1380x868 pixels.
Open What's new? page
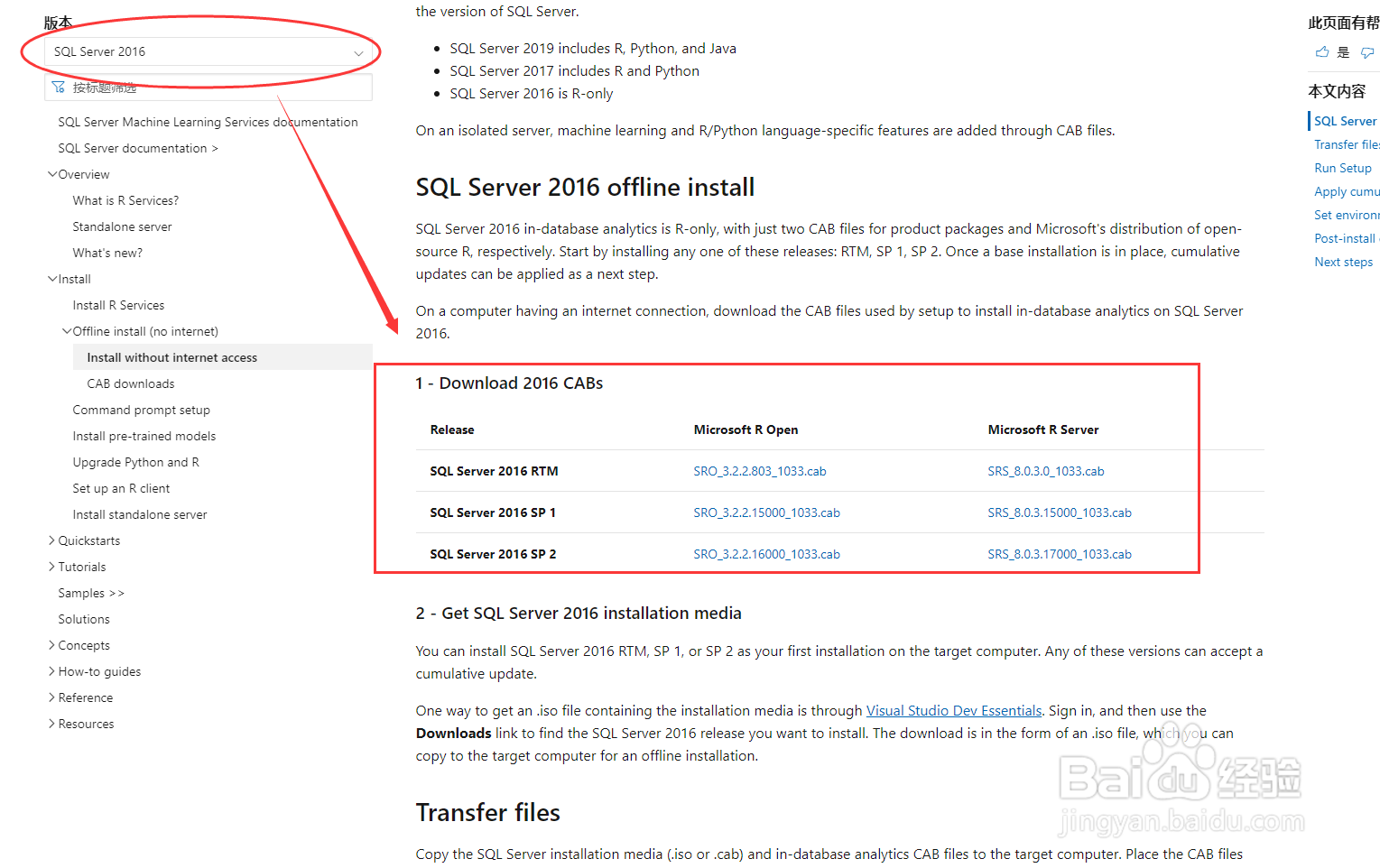tap(107, 253)
